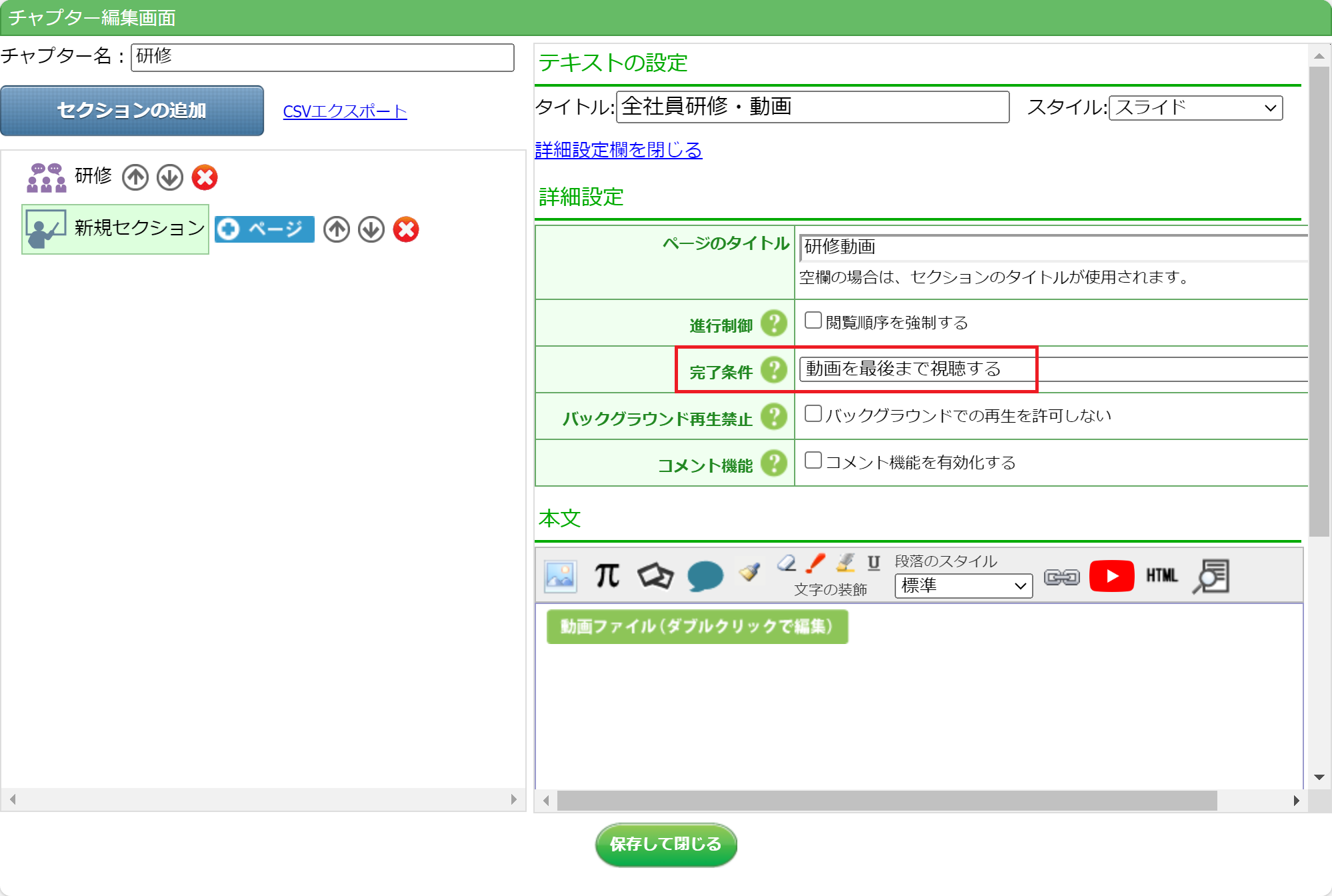Click the CSVエクスポート link
1332x896 pixels.
(x=345, y=111)
